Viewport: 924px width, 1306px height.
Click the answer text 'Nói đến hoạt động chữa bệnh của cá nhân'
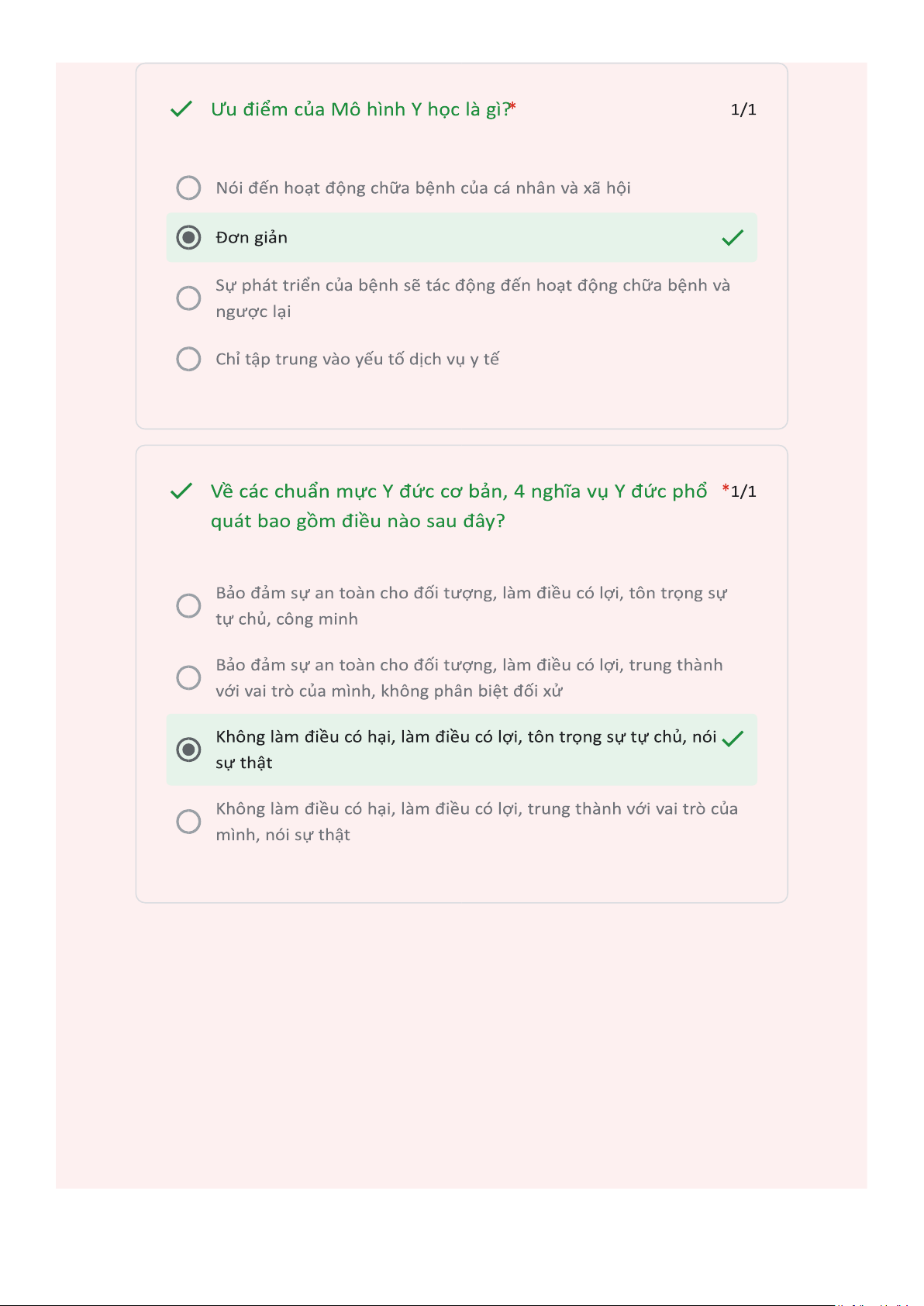tap(422, 188)
